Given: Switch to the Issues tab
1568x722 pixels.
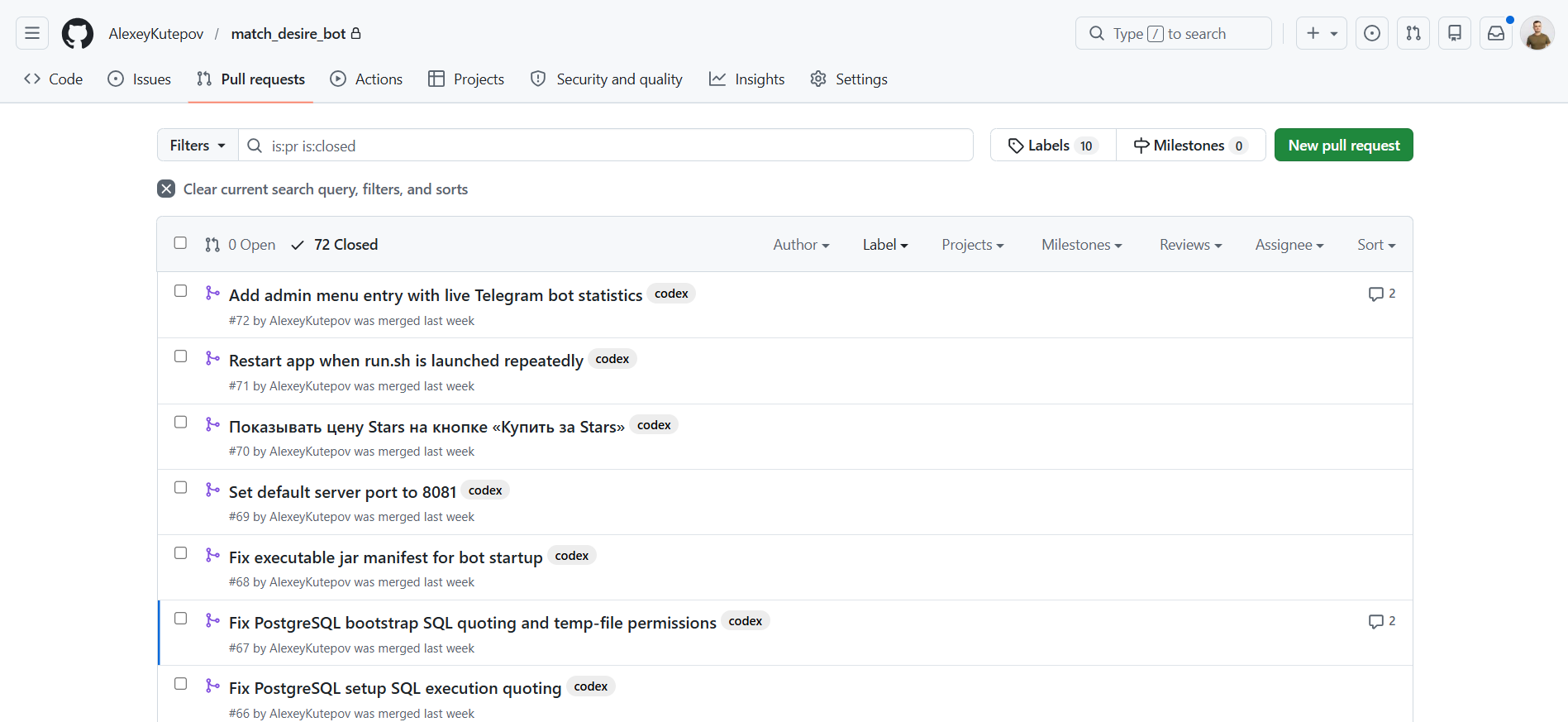Looking at the screenshot, I should click(140, 79).
